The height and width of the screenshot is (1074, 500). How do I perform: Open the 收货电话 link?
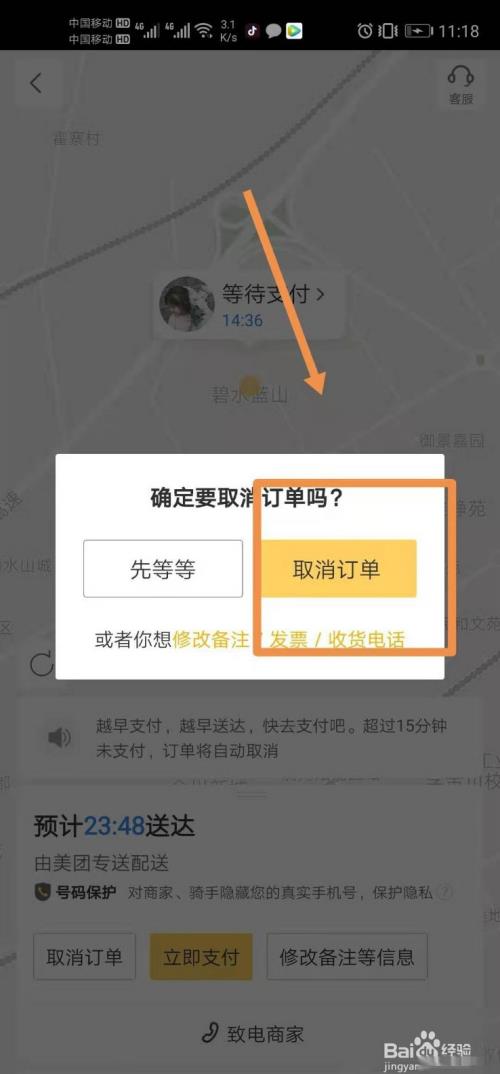366,640
